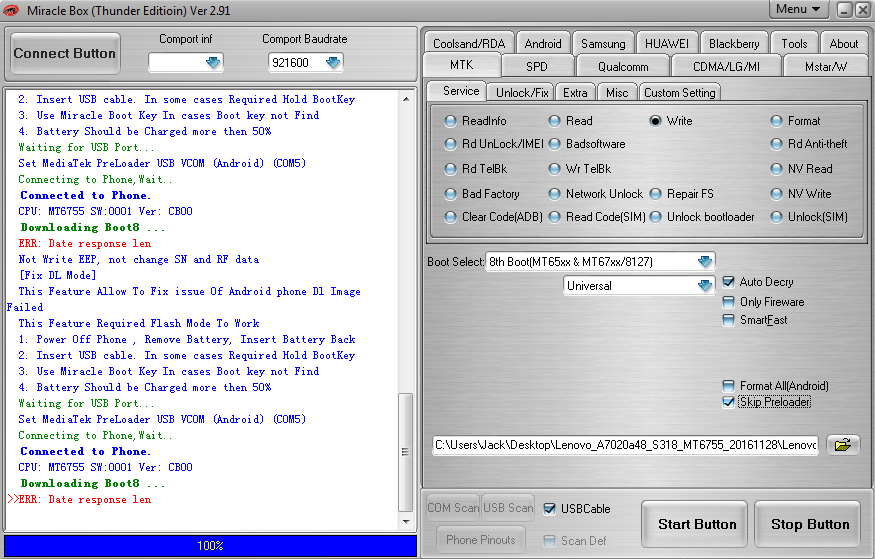Click the firmware file path field

pos(625,445)
